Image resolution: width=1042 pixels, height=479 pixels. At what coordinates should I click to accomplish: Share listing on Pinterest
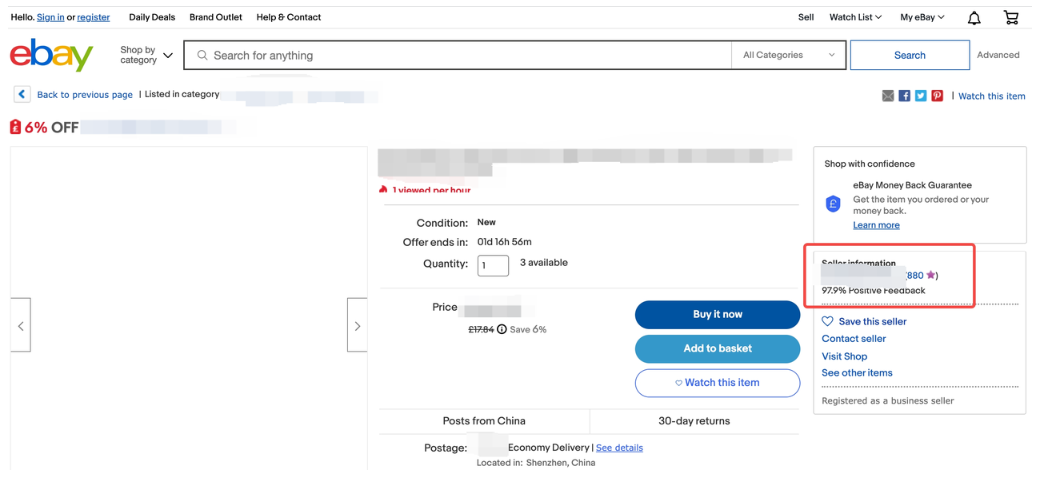point(937,96)
